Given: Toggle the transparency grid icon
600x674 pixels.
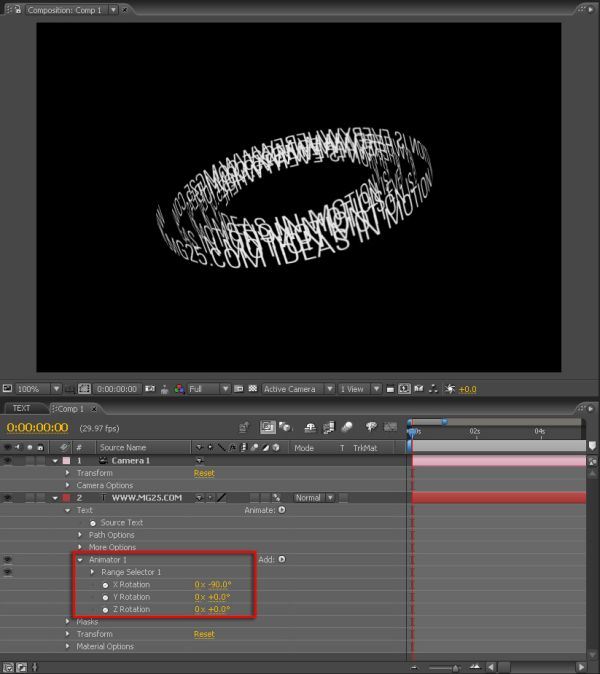Looking at the screenshot, I should pos(253,389).
